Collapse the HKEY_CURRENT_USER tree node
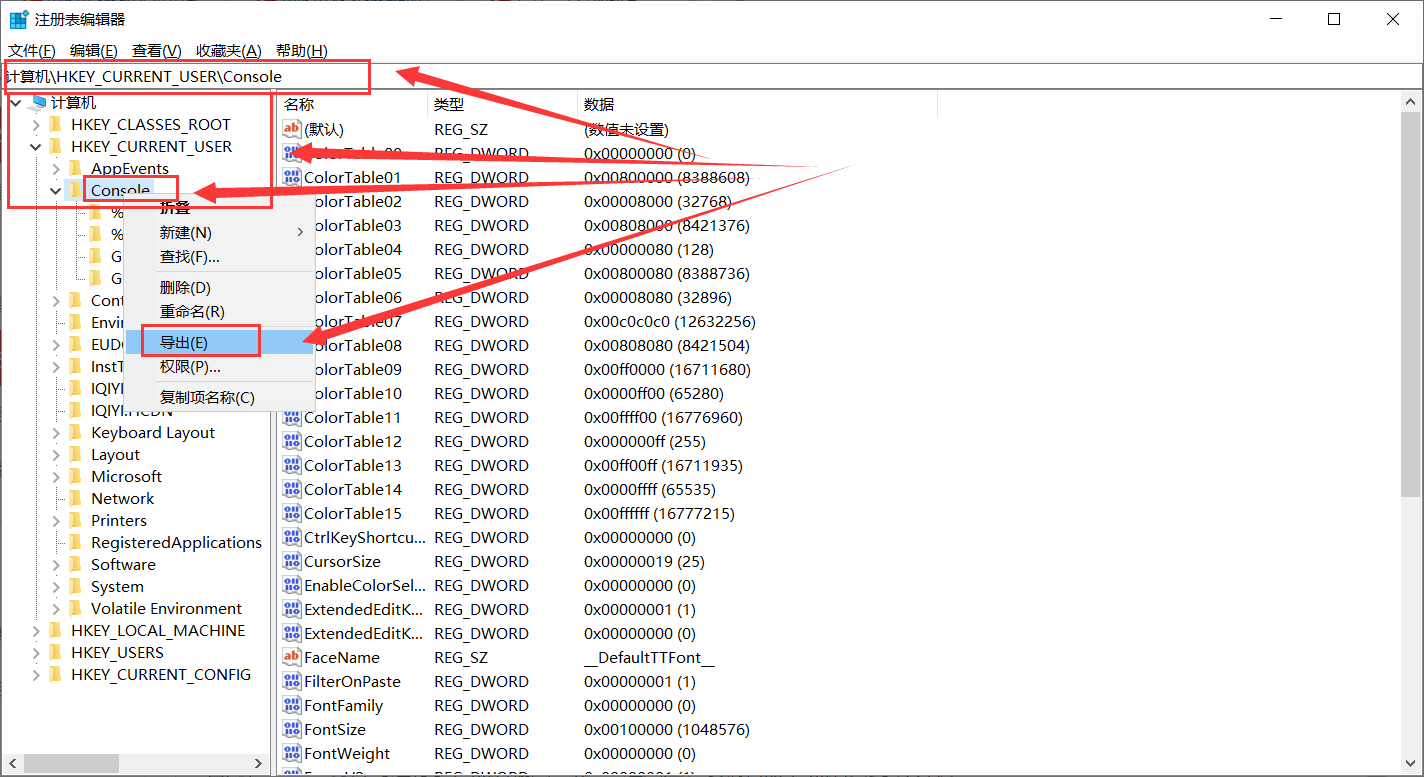The width and height of the screenshot is (1424, 777). coord(36,147)
